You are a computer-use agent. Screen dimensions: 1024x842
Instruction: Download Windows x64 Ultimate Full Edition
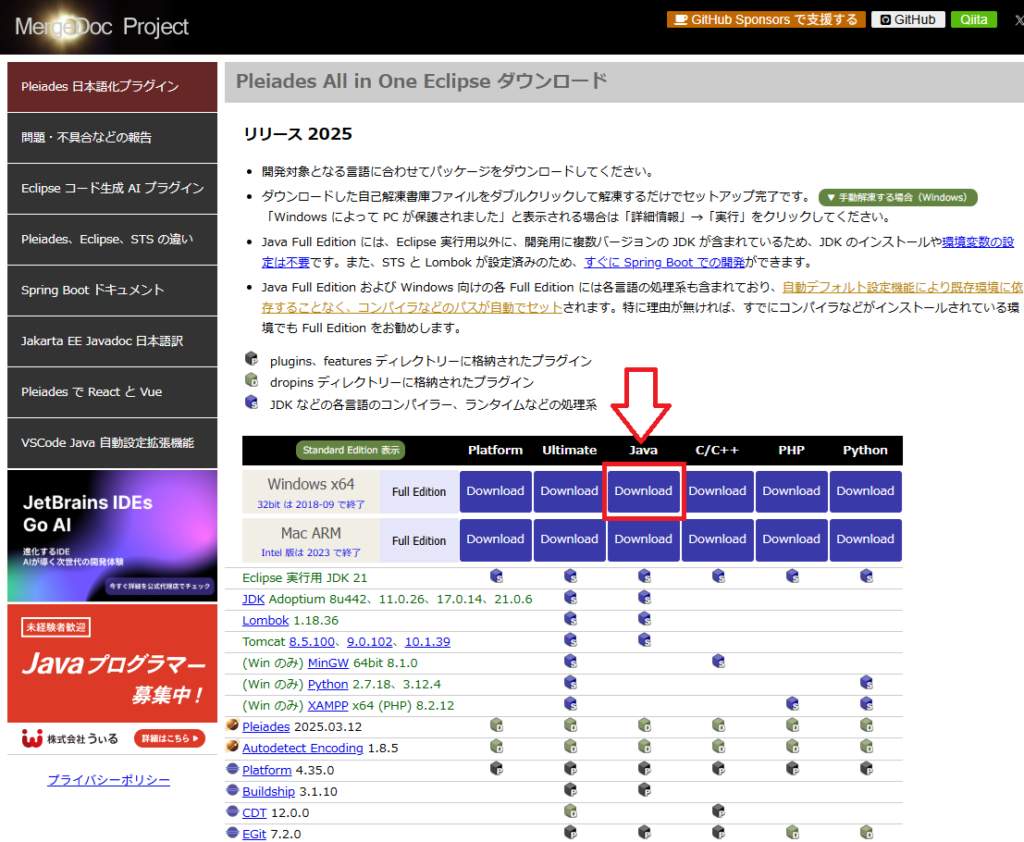[569, 491]
